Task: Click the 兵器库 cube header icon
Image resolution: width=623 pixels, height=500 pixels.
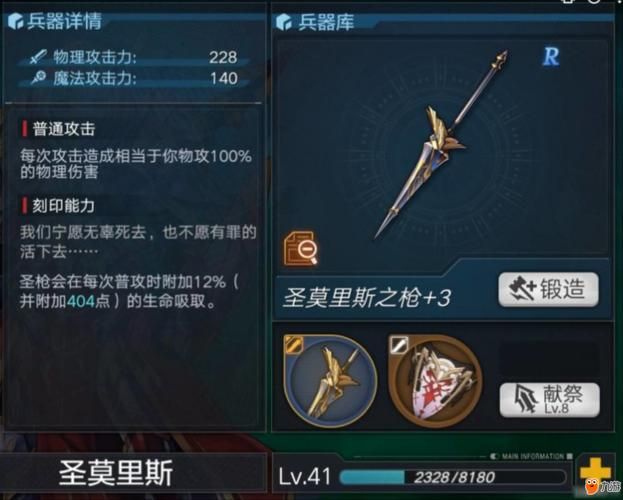Action: pos(284,22)
